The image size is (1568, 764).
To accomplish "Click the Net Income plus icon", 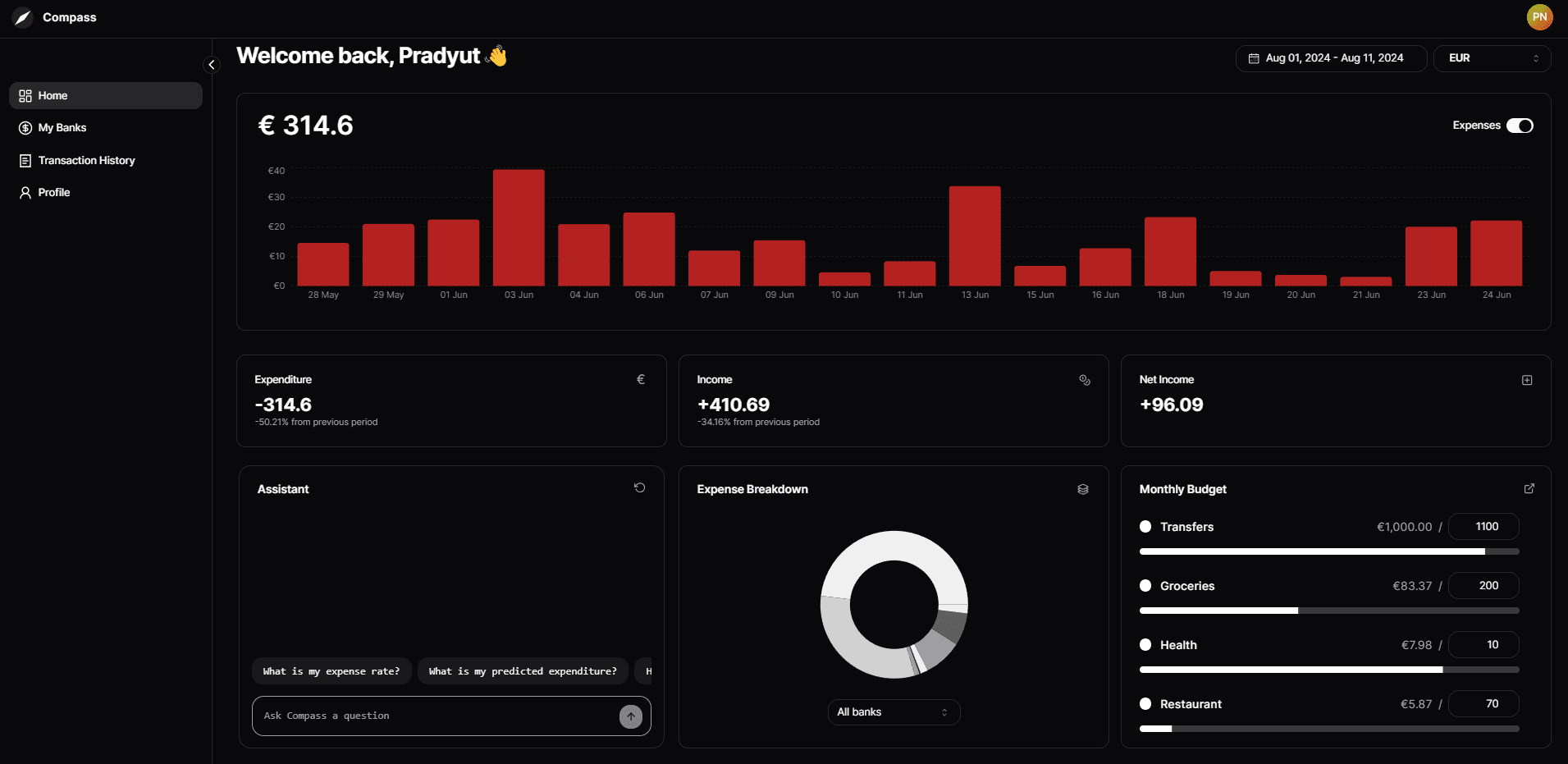I will (x=1526, y=380).
